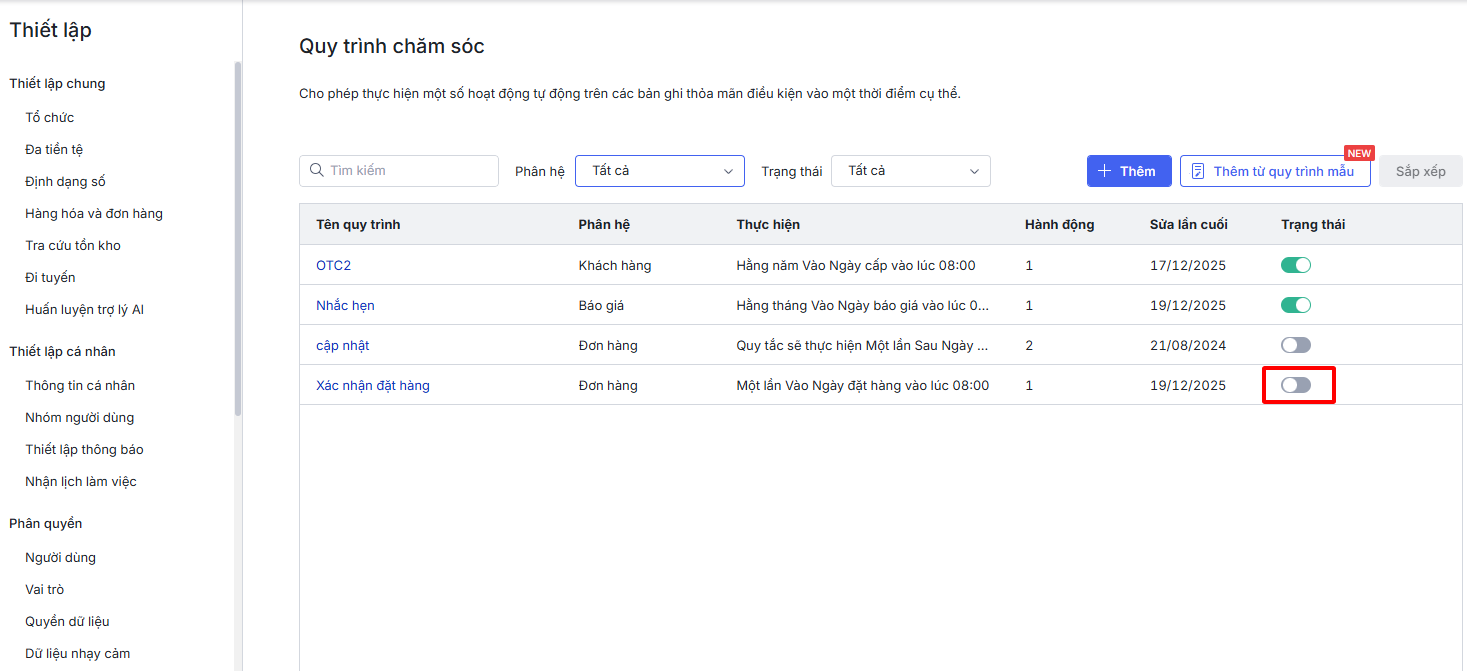Enable the cập nhật process toggle

click(1296, 345)
